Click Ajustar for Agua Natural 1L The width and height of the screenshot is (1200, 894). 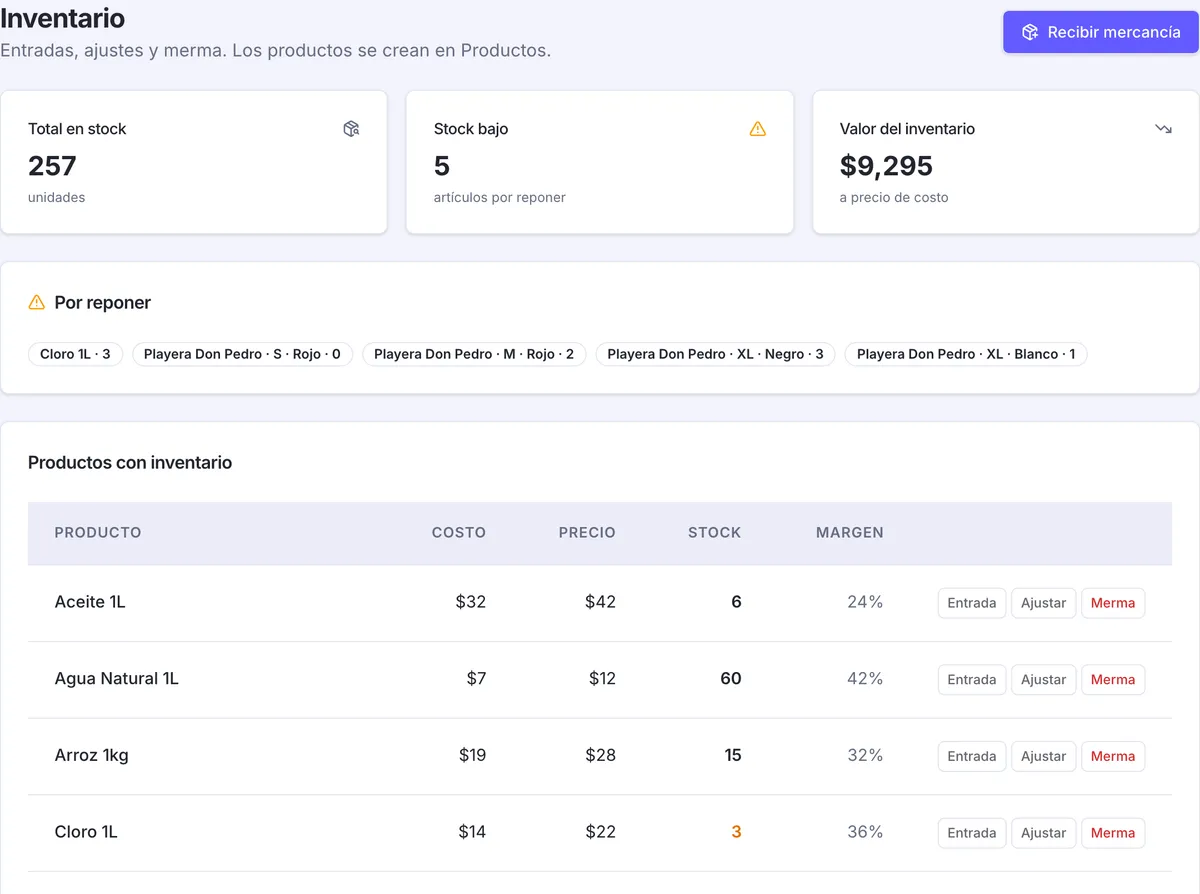1044,680
